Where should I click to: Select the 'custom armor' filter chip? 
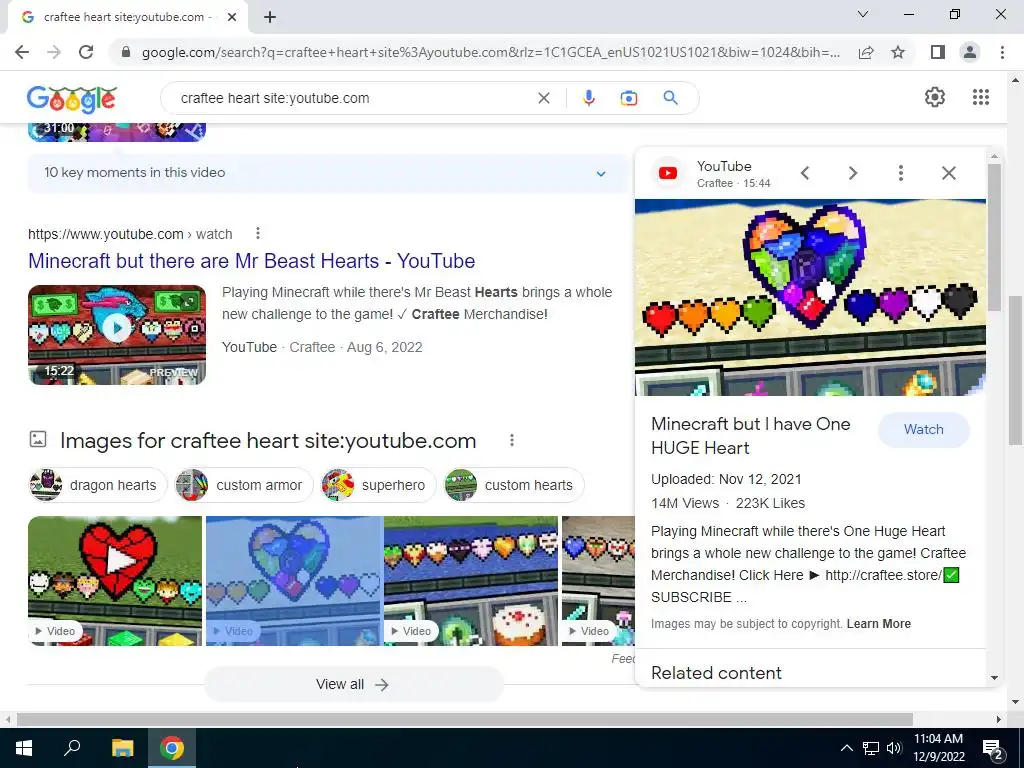244,485
